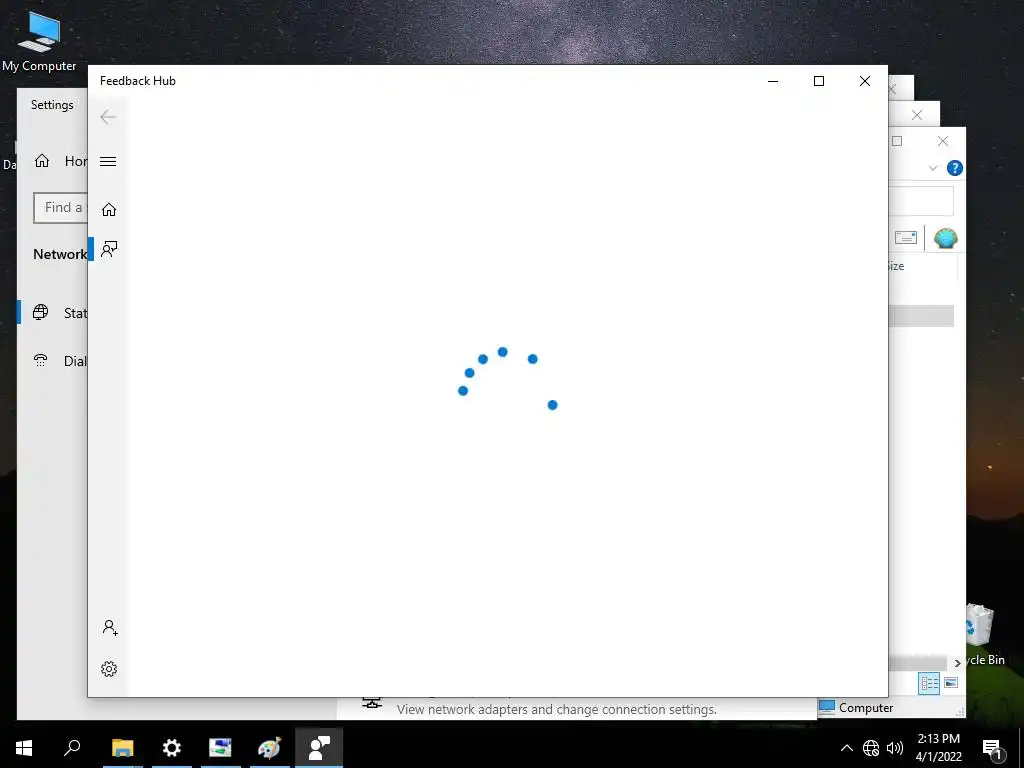Open Home in Settings window
This screenshot has width=1024, height=768.
point(60,161)
